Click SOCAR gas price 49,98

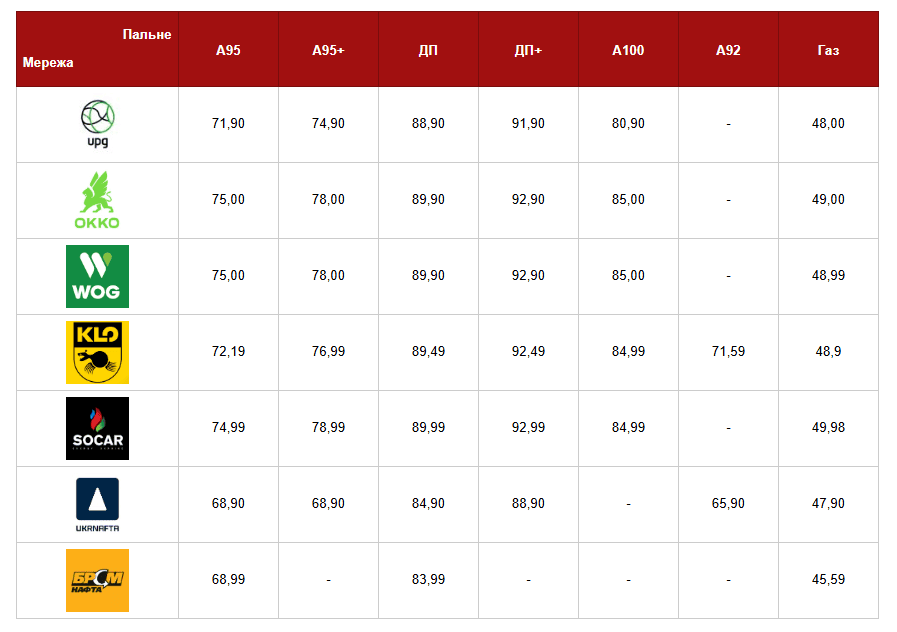point(828,428)
